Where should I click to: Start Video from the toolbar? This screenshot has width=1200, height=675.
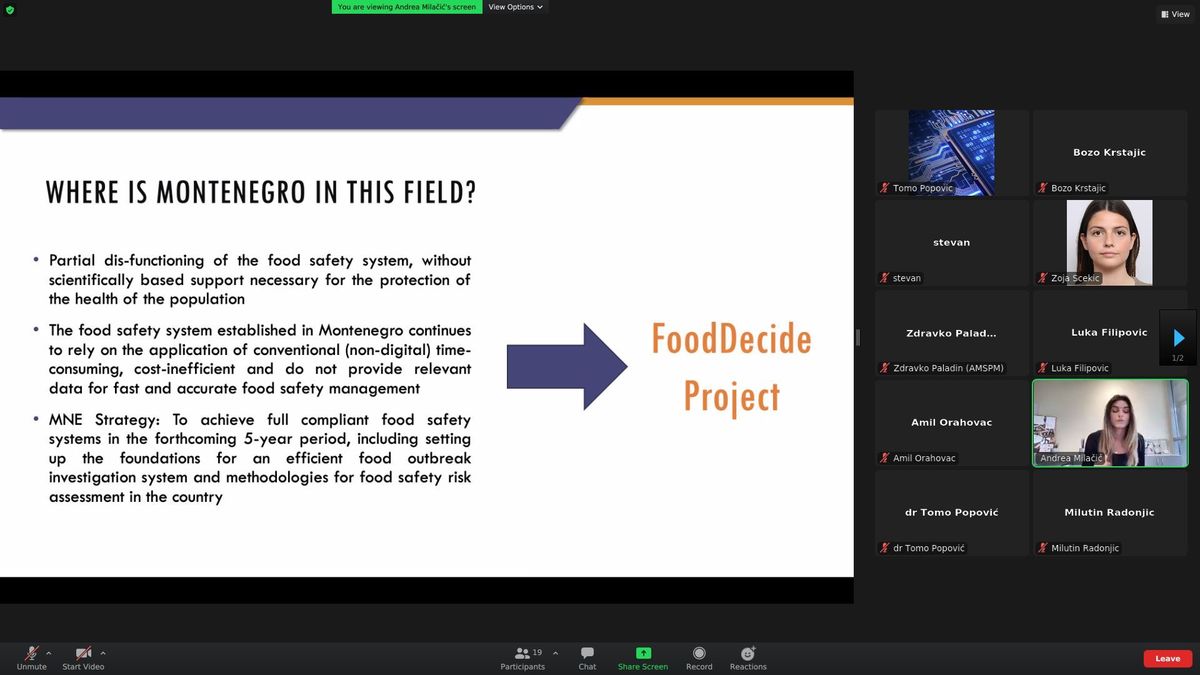83,657
